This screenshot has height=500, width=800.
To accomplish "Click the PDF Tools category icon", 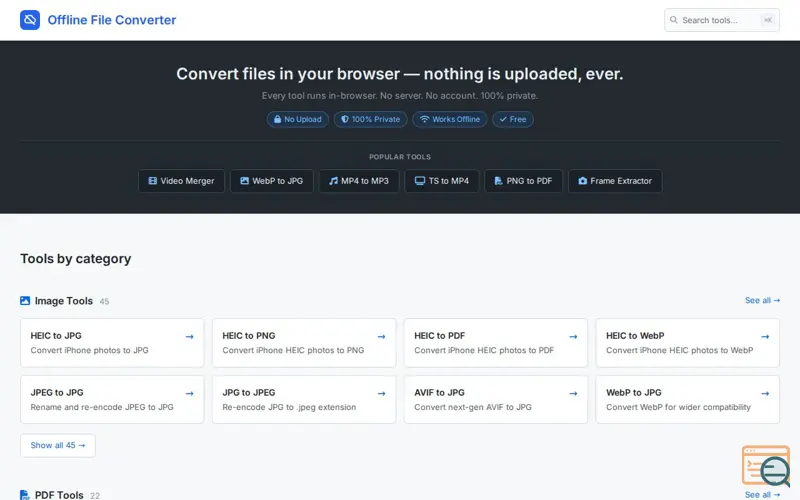I will click(24, 495).
